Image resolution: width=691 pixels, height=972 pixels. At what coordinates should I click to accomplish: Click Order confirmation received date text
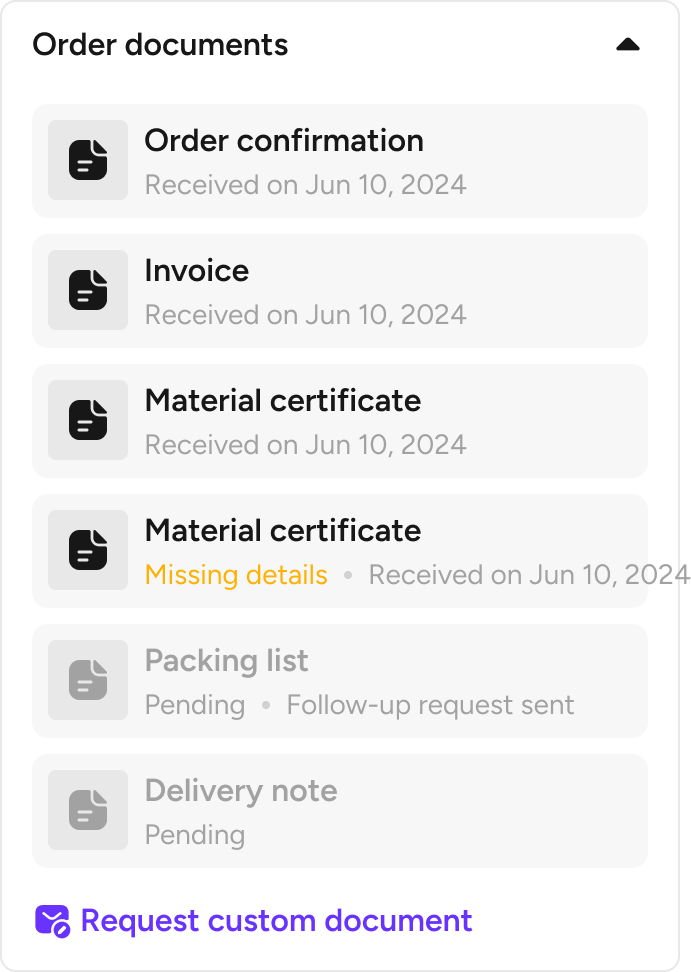click(x=305, y=185)
